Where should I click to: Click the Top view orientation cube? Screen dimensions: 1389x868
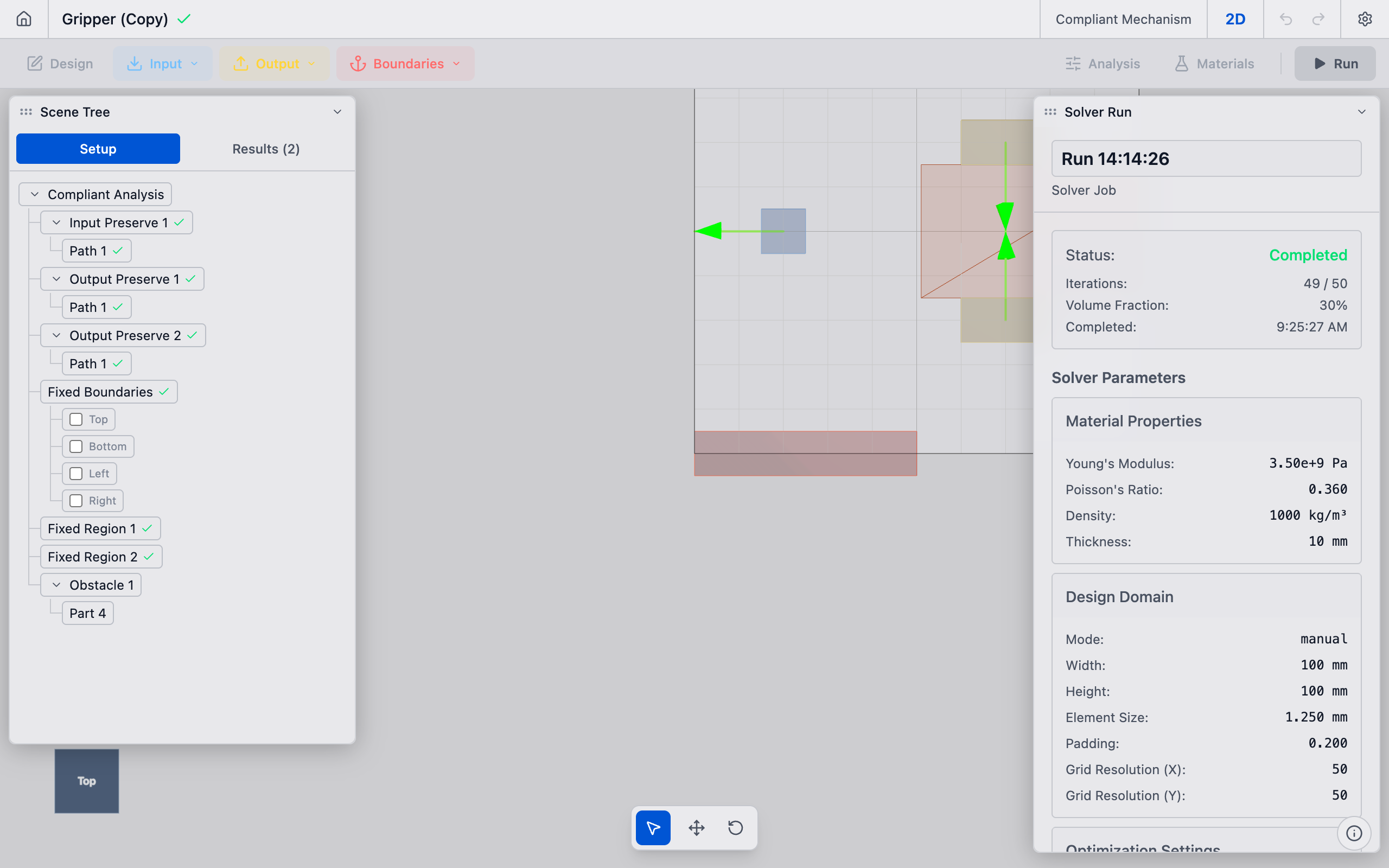(x=87, y=781)
